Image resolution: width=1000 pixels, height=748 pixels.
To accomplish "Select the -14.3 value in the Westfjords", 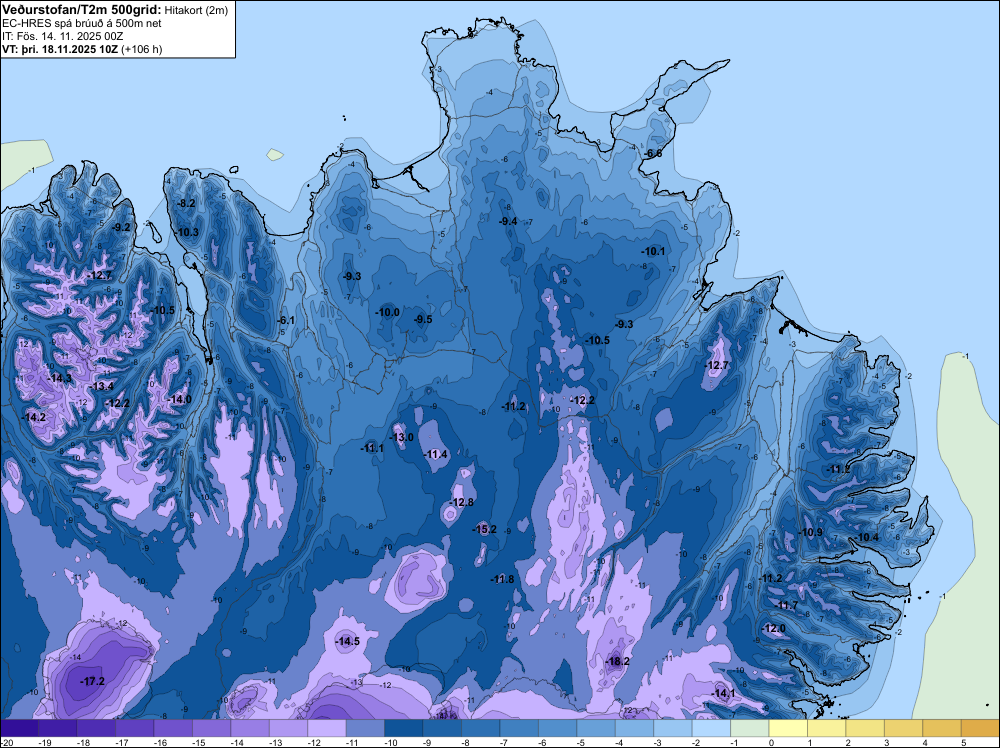I will (x=59, y=378).
